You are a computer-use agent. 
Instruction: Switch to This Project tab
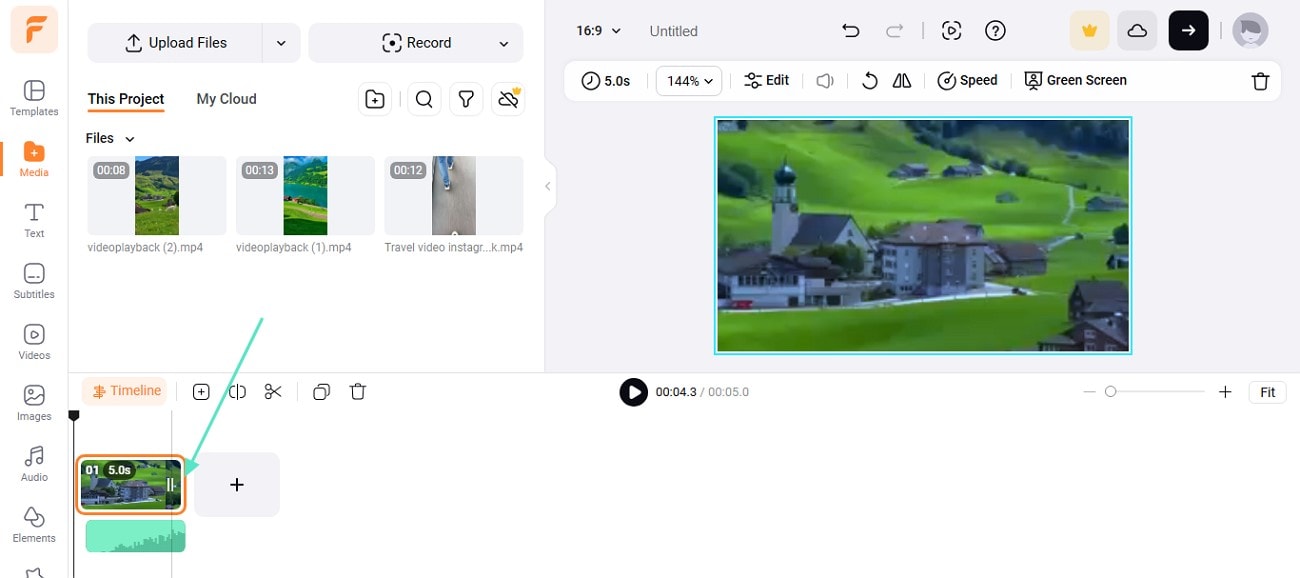pos(126,99)
